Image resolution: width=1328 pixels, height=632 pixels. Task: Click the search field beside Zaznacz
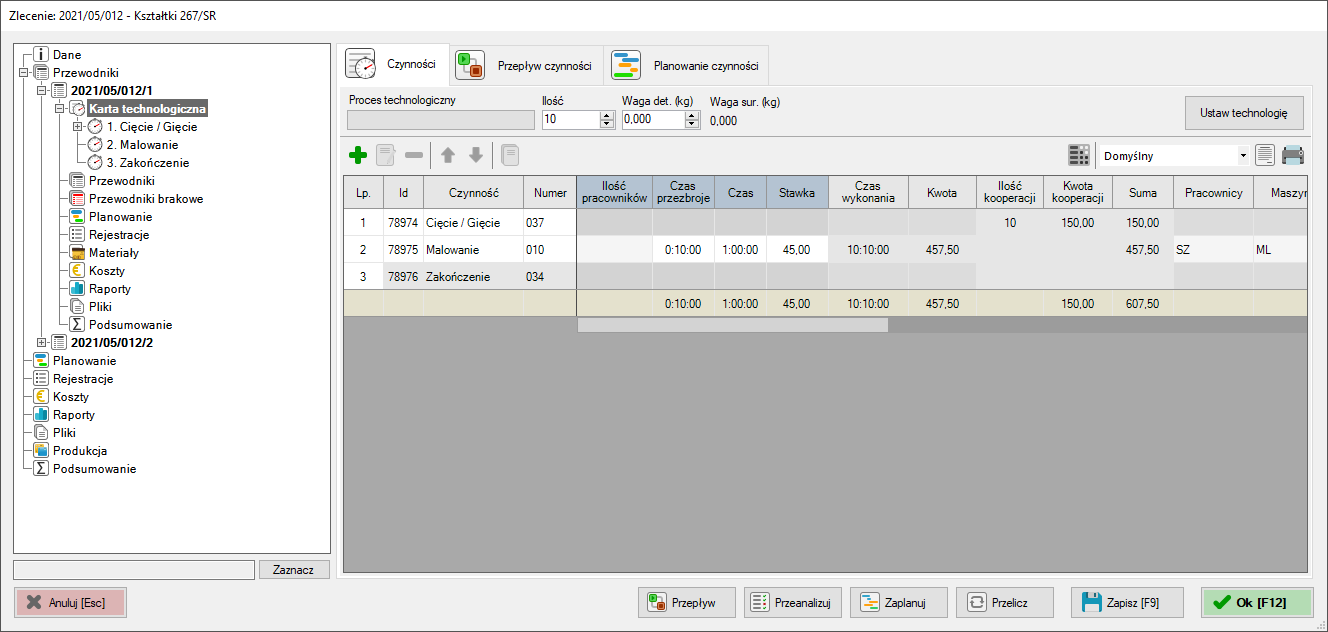point(134,570)
